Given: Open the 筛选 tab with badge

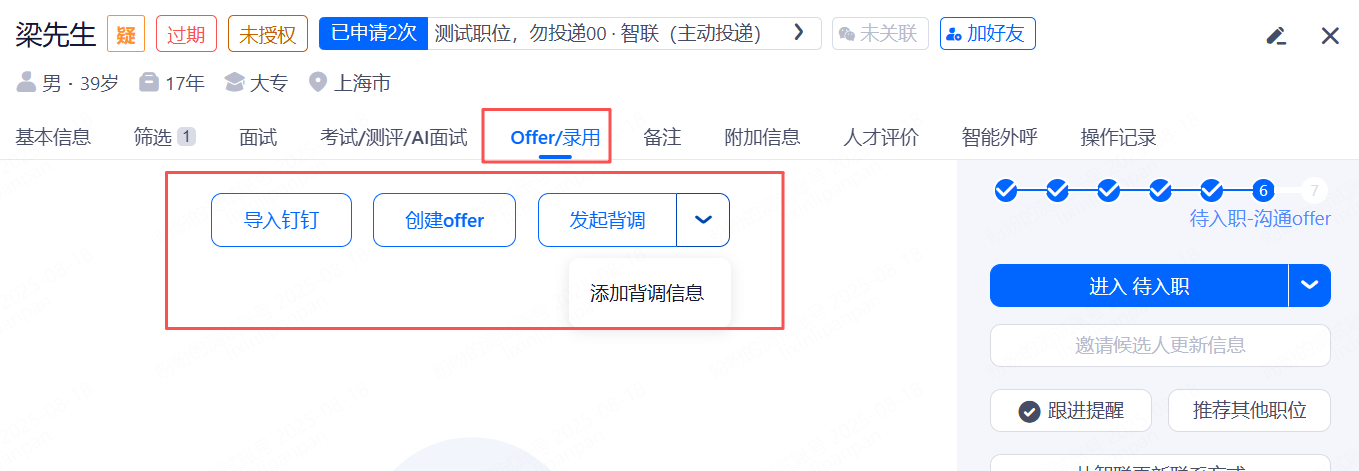Looking at the screenshot, I should (165, 138).
